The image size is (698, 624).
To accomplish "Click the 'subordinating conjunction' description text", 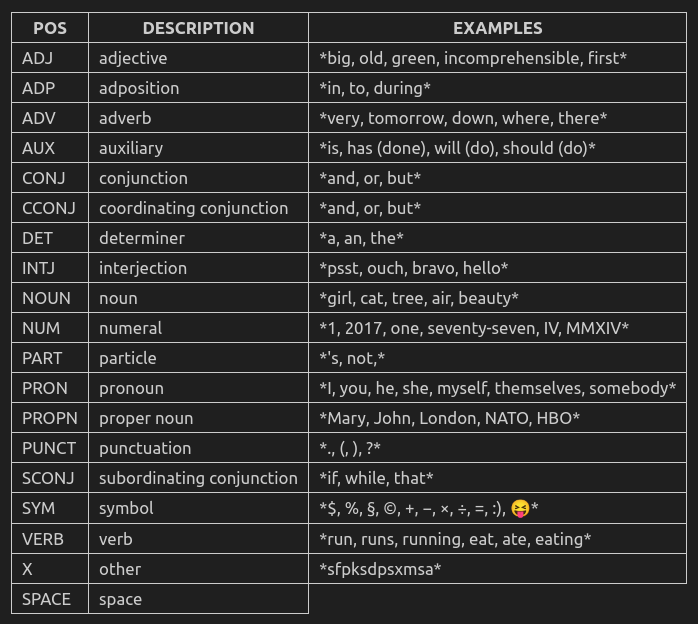I will tap(198, 478).
